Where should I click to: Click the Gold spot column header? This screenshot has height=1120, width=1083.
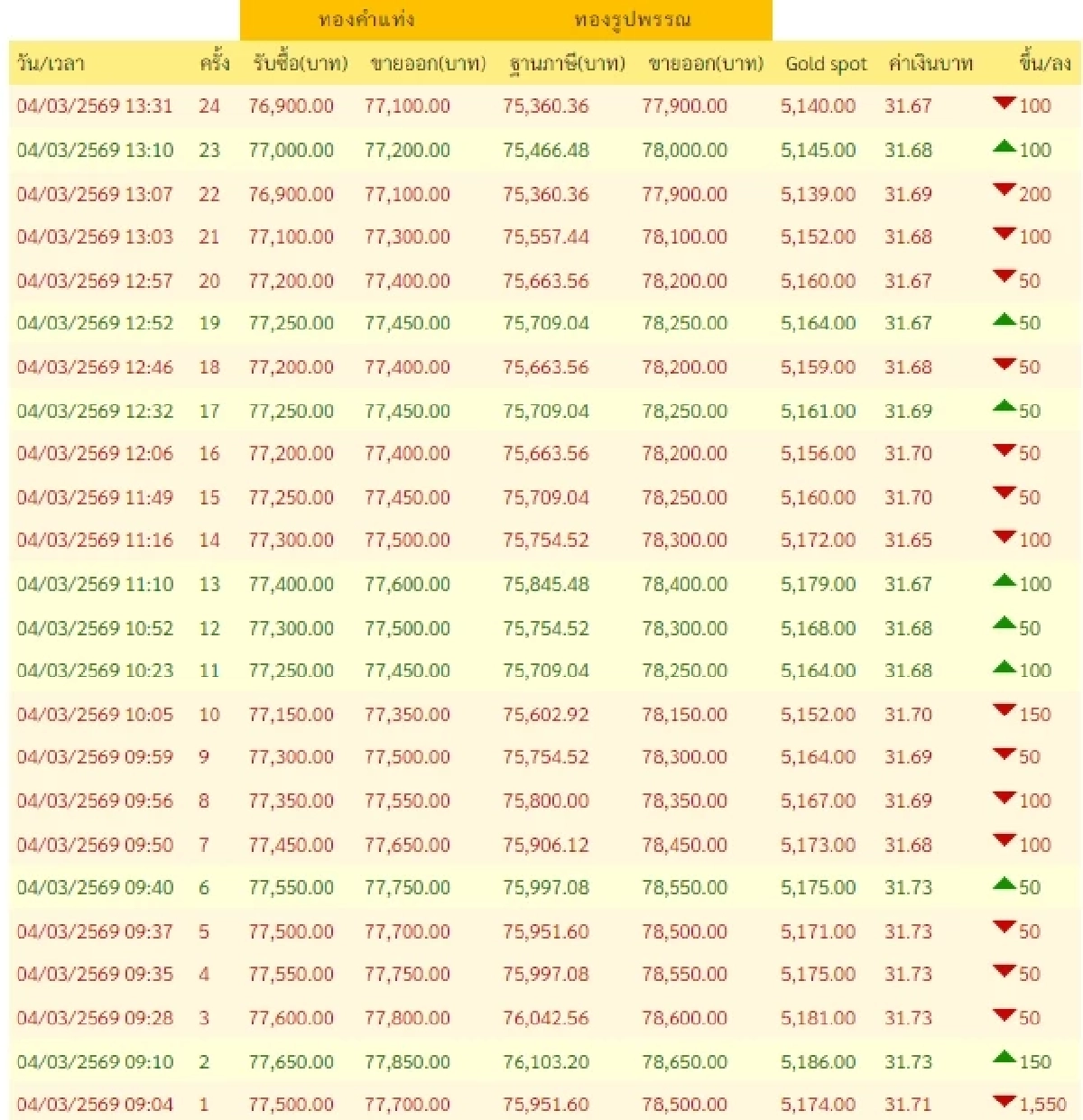827,64
